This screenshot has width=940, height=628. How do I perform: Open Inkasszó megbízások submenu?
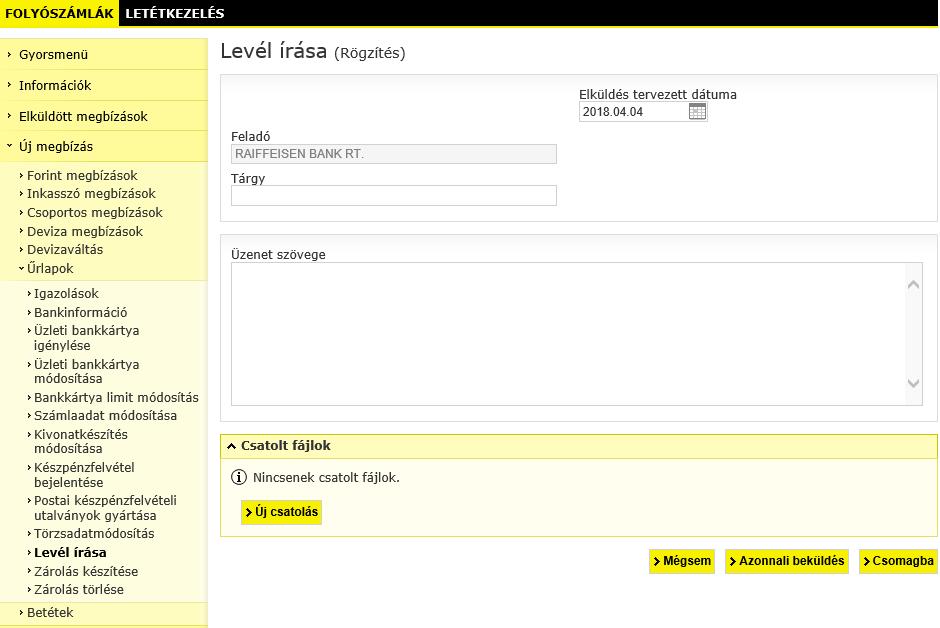(91, 194)
